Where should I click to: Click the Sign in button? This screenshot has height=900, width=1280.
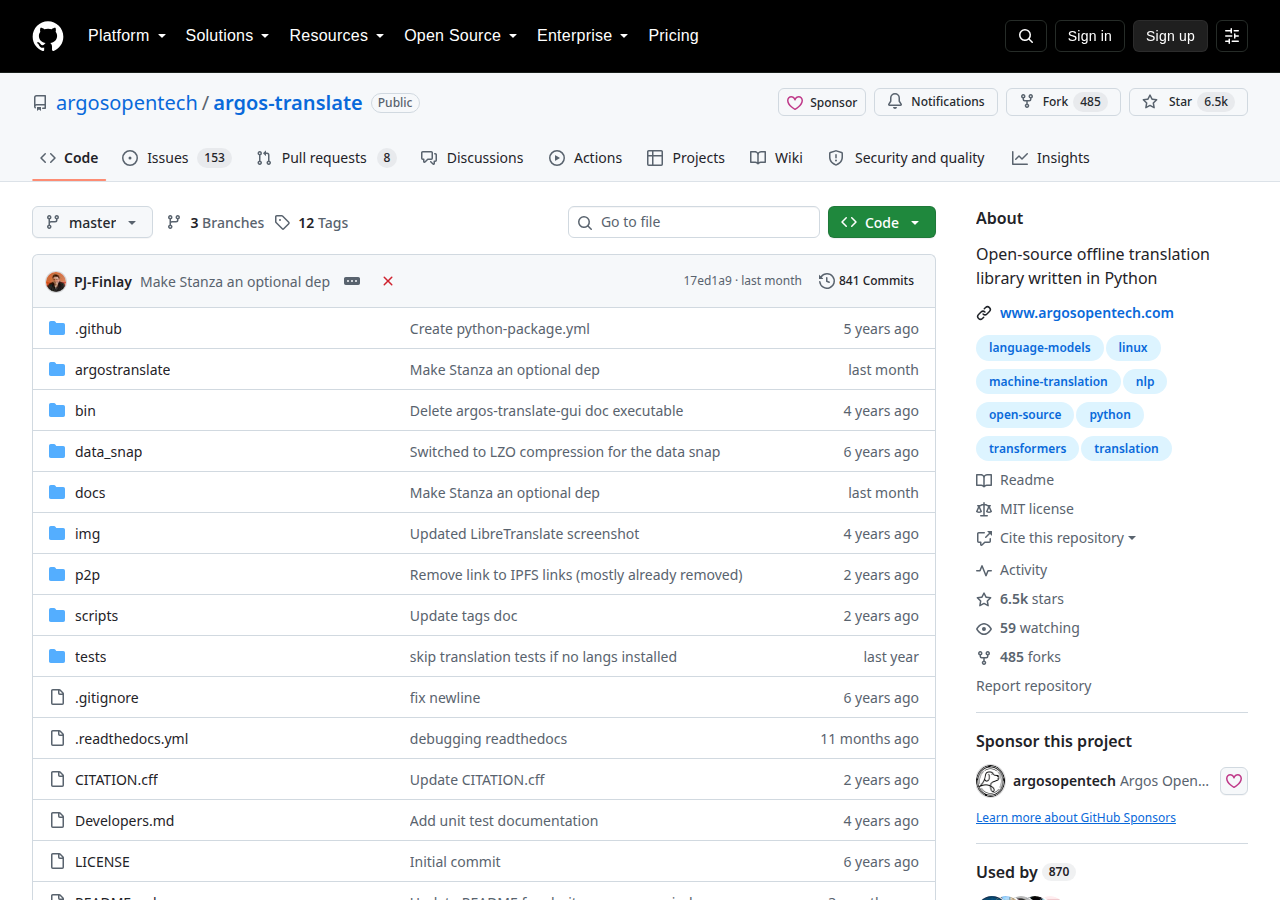1090,36
